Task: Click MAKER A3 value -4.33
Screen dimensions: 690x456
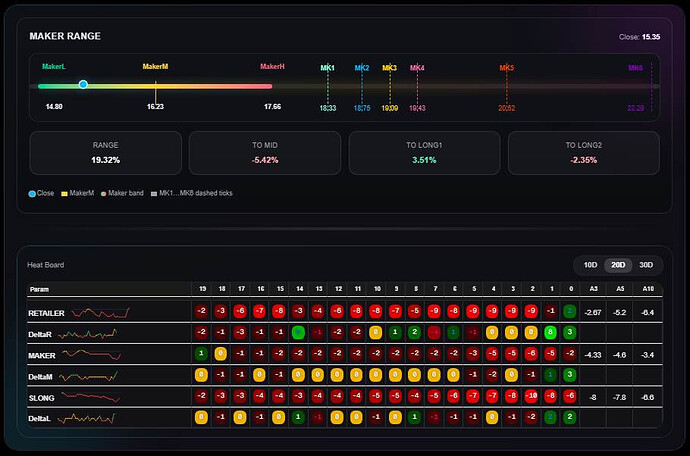Action: [x=593, y=355]
